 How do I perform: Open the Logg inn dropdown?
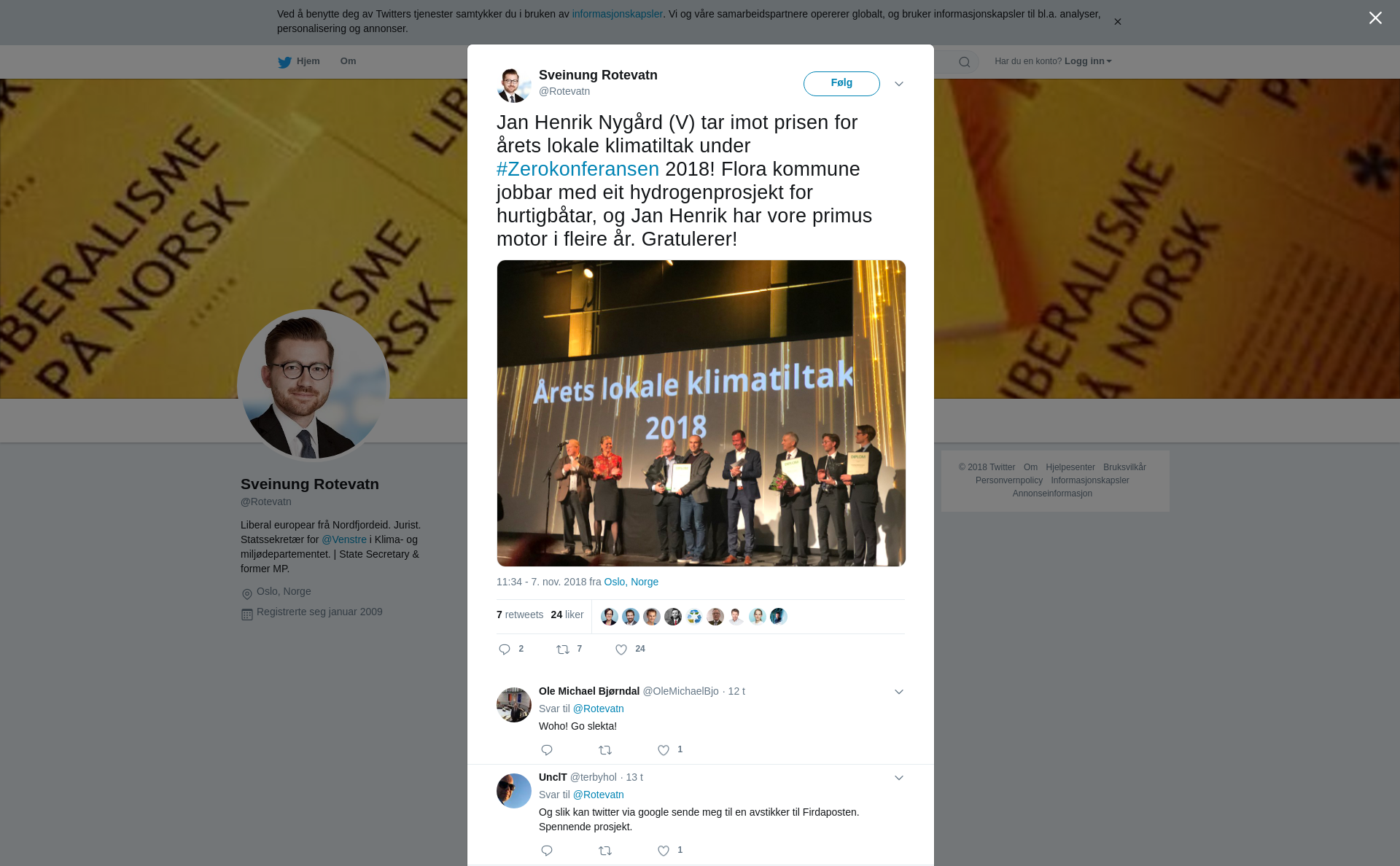(x=1088, y=61)
